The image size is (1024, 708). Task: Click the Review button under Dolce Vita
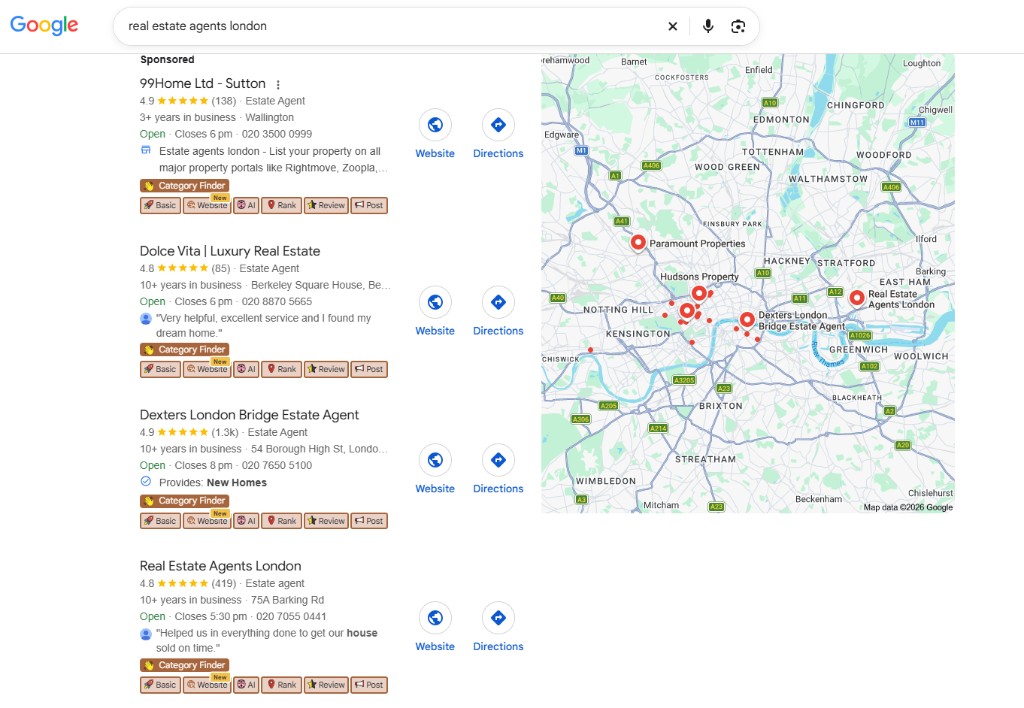[x=326, y=369]
